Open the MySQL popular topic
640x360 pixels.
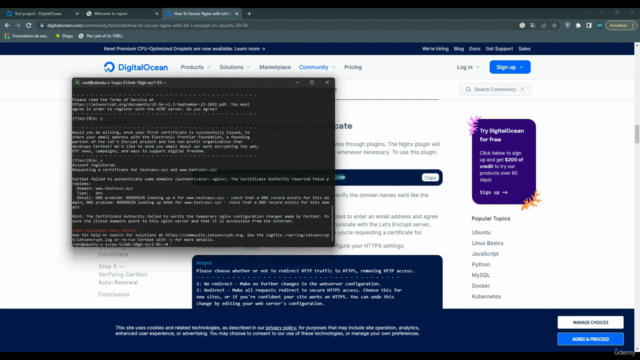coord(480,275)
